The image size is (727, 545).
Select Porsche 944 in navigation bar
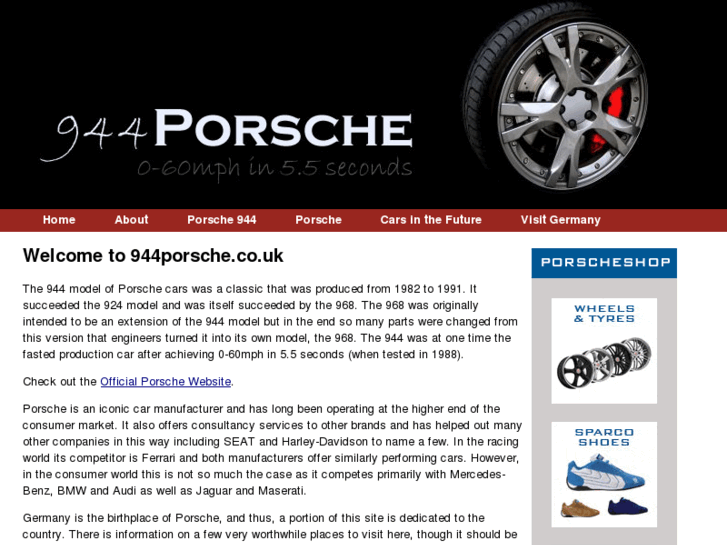click(x=222, y=220)
